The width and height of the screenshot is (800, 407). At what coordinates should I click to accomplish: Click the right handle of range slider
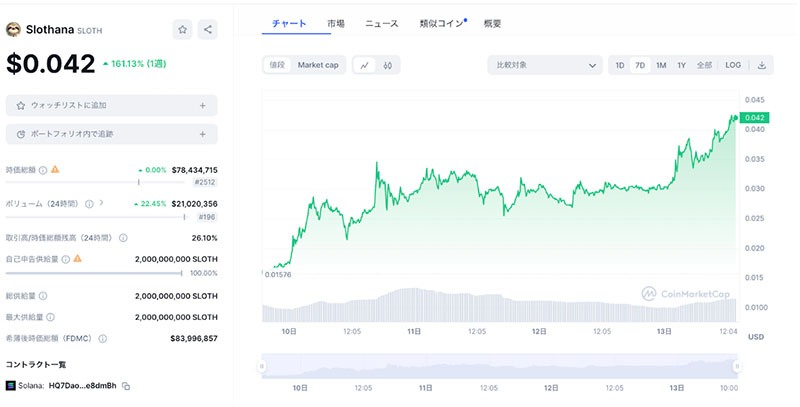[x=737, y=366]
